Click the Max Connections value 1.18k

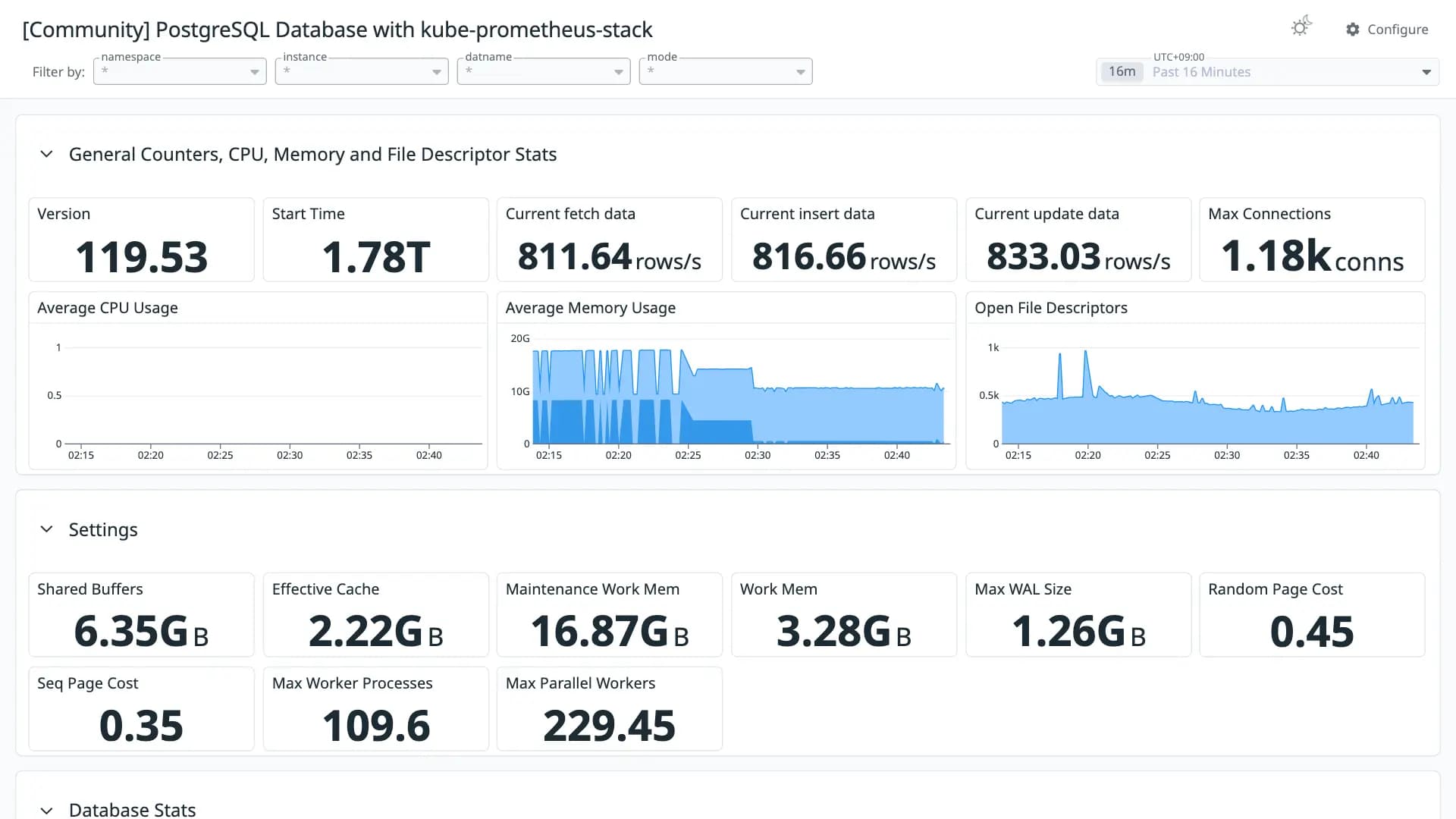[1276, 256]
